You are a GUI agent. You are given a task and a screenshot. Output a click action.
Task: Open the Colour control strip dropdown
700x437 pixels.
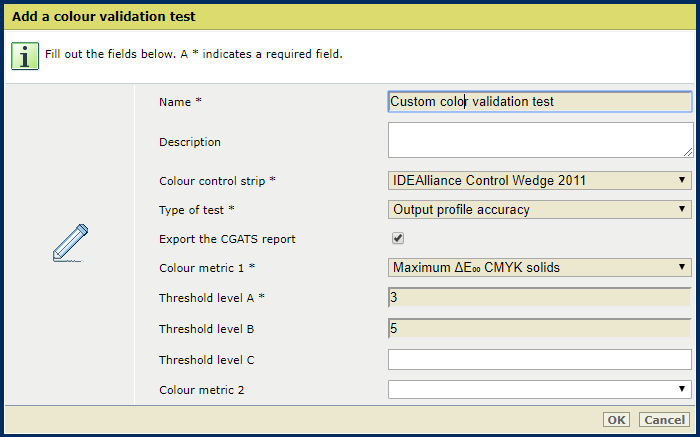(x=539, y=180)
